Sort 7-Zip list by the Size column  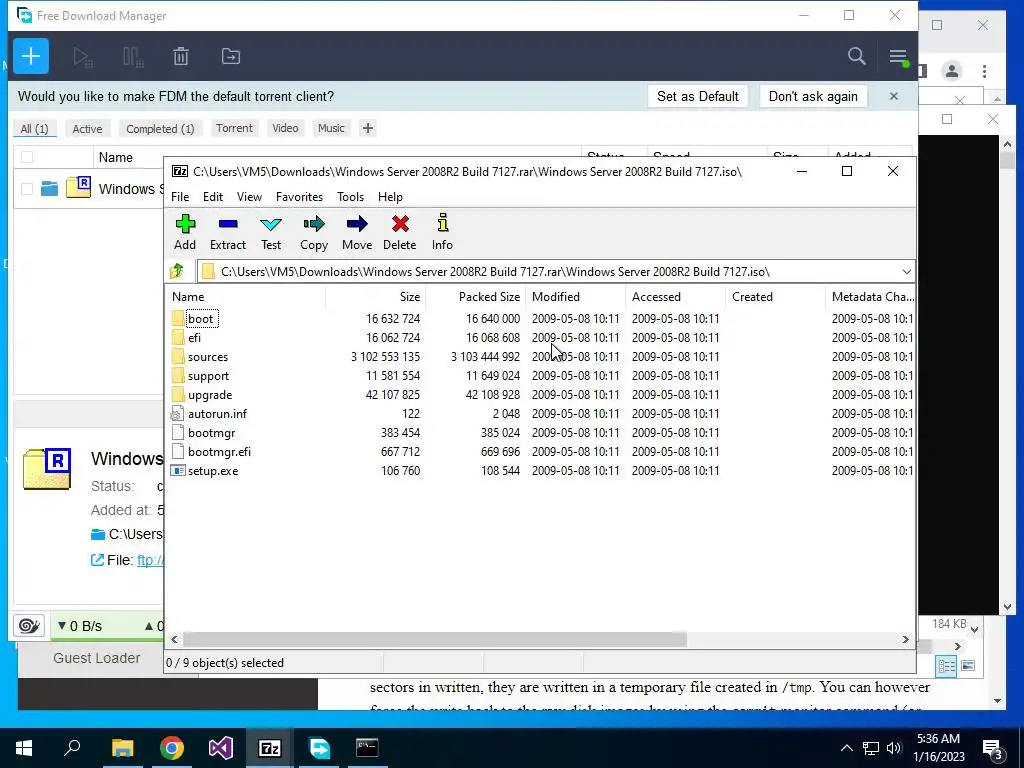[376, 296]
